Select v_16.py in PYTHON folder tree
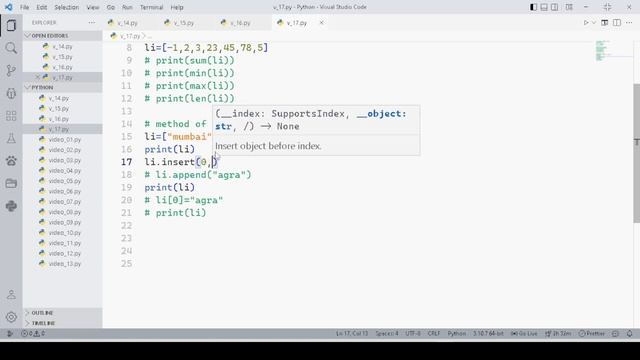 (x=62, y=119)
